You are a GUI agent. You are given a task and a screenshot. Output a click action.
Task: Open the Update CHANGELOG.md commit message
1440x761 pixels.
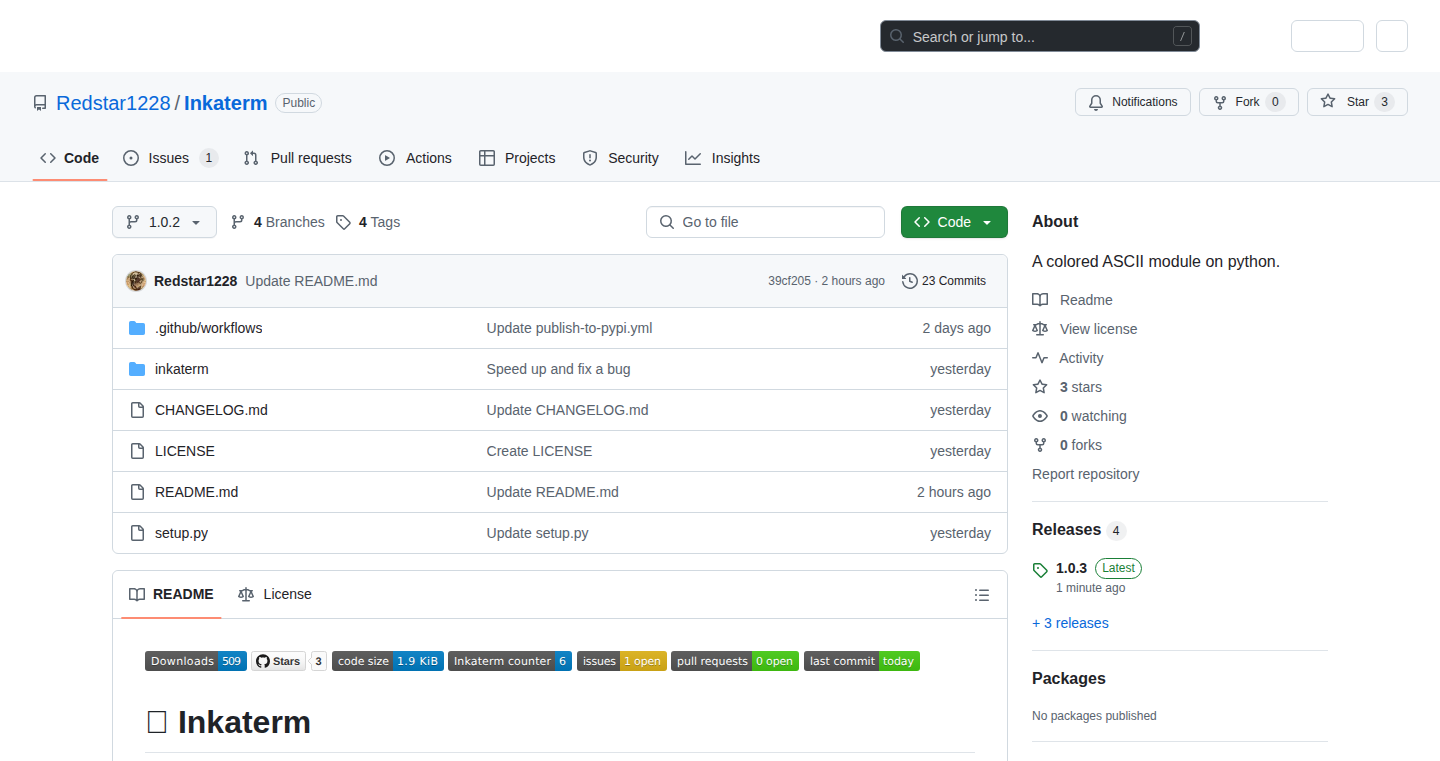[567, 410]
